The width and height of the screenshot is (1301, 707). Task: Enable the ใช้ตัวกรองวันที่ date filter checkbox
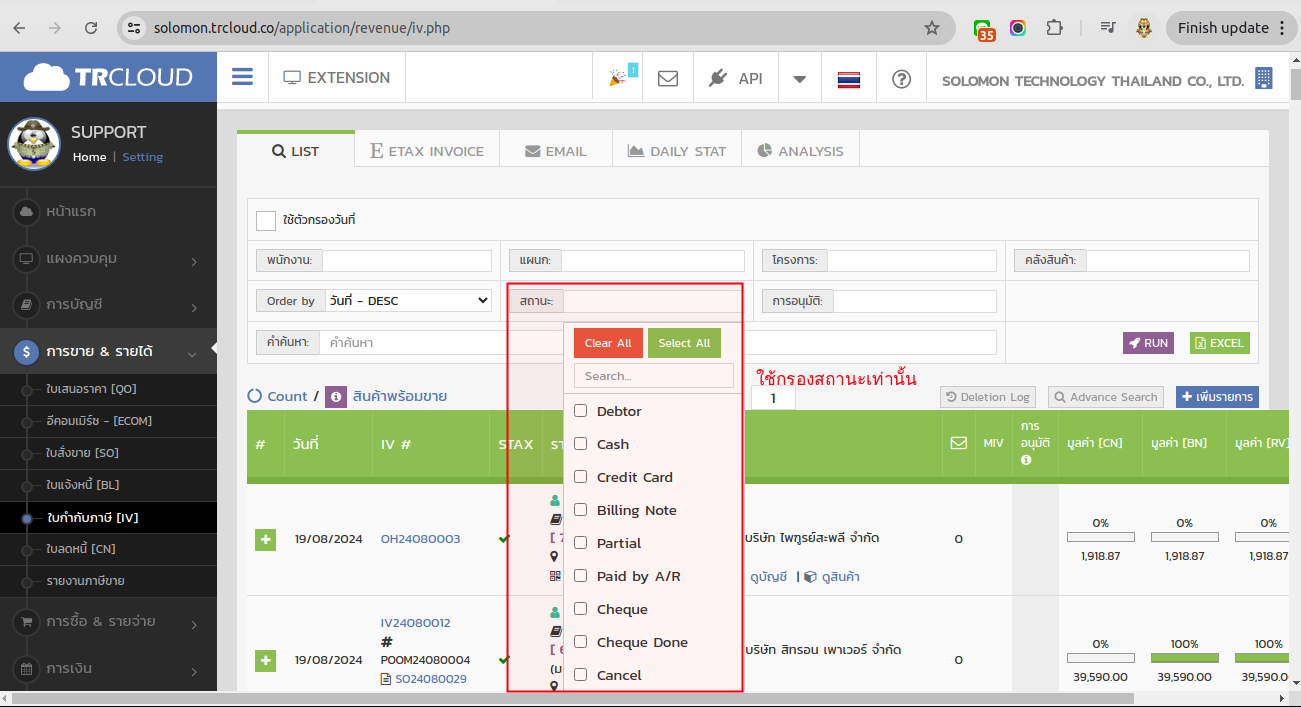266,220
